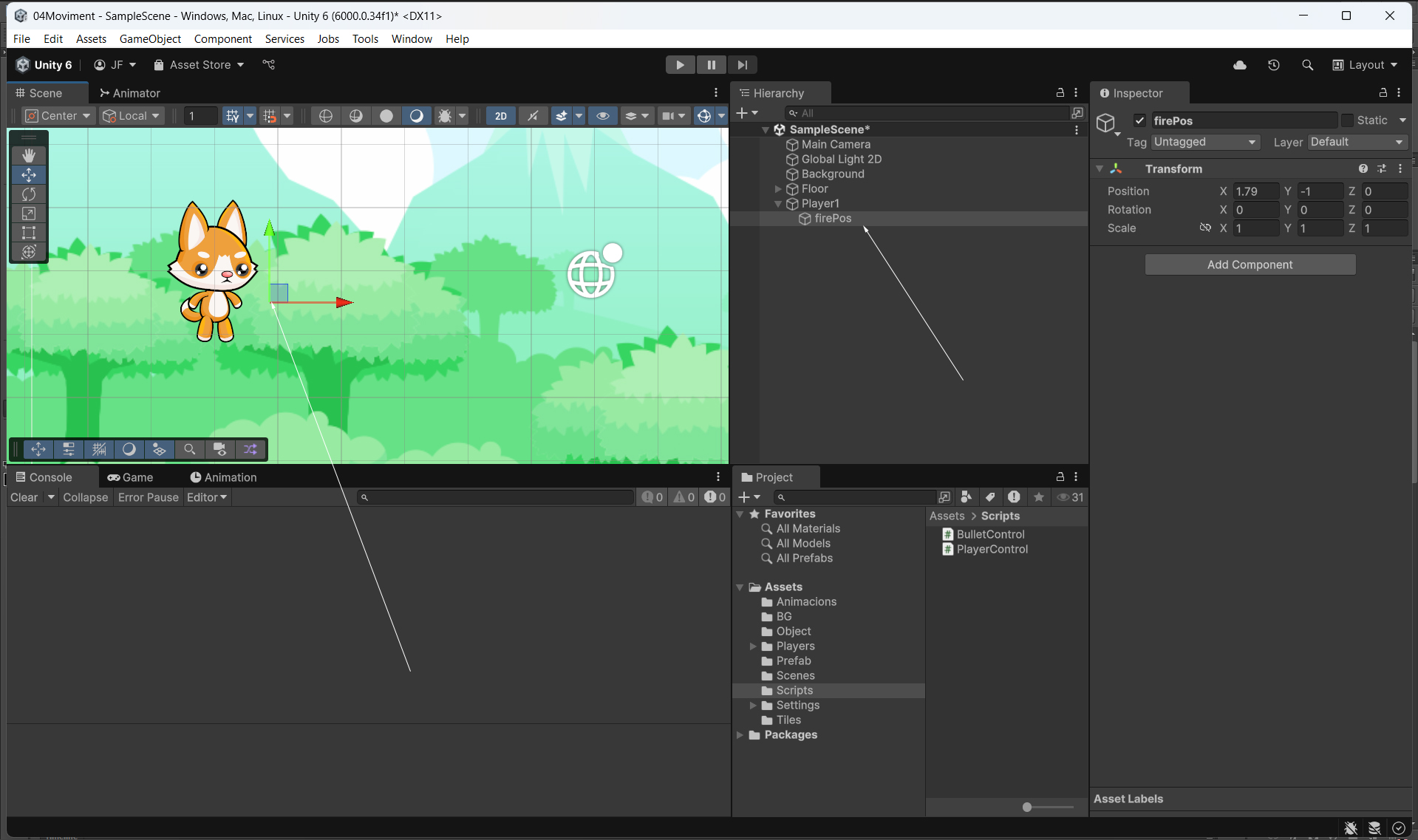
Task: Click the Clear button in Console
Action: [x=24, y=497]
